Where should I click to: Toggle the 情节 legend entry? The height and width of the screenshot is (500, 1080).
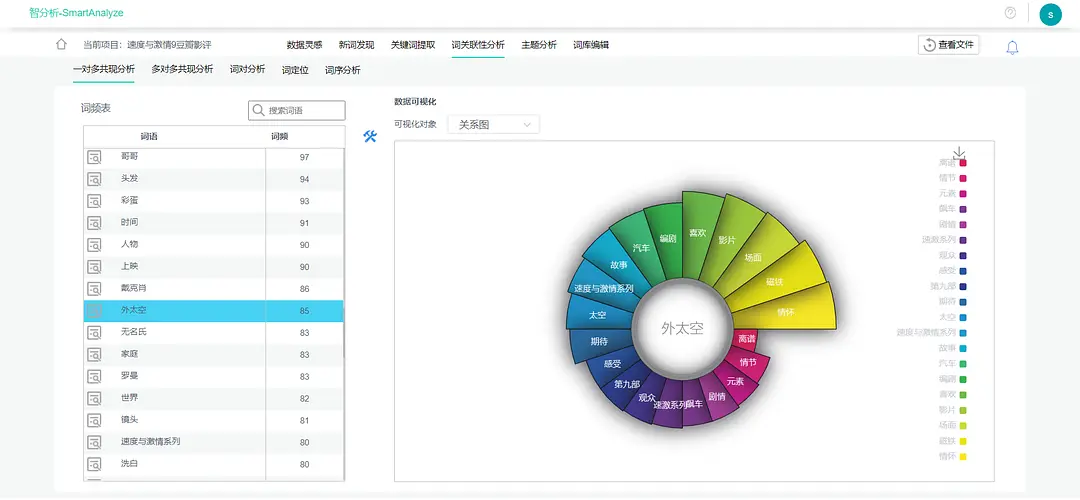(953, 178)
